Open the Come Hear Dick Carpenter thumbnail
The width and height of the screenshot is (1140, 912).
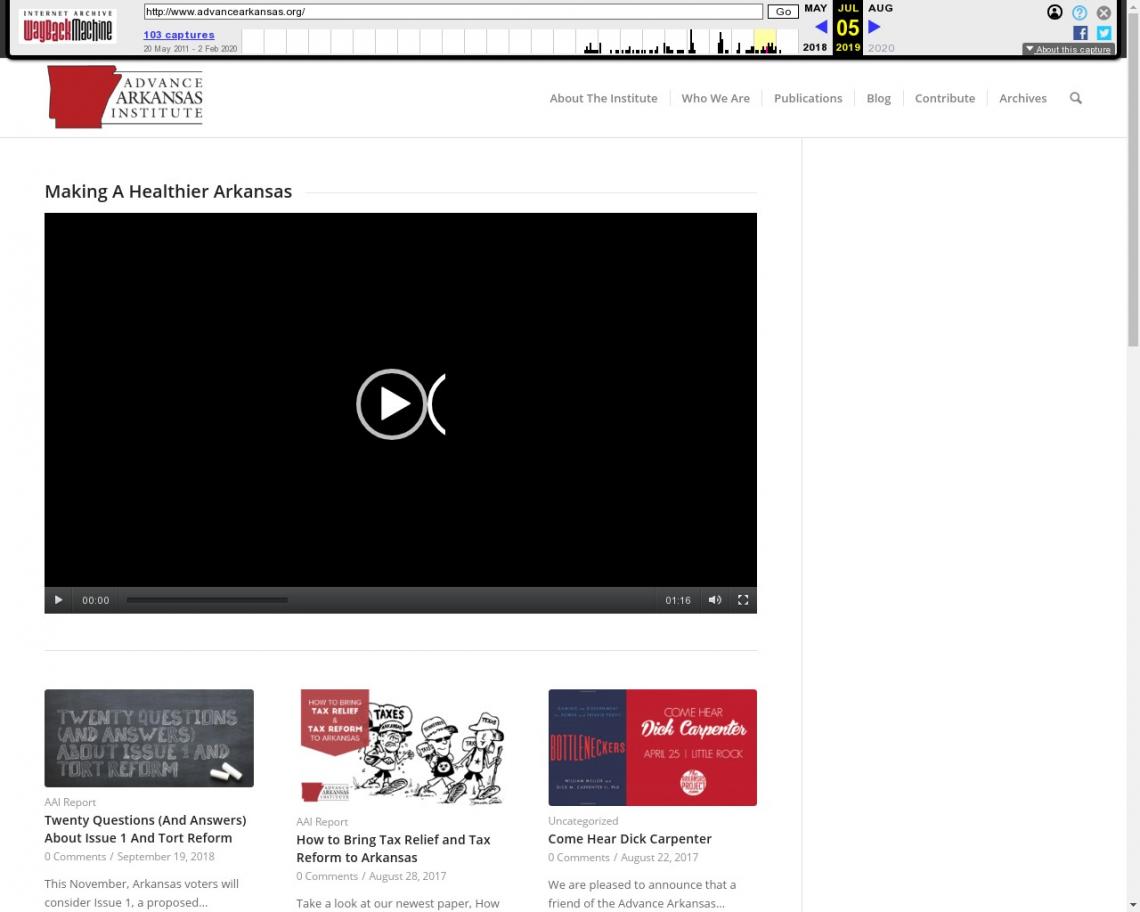point(652,748)
